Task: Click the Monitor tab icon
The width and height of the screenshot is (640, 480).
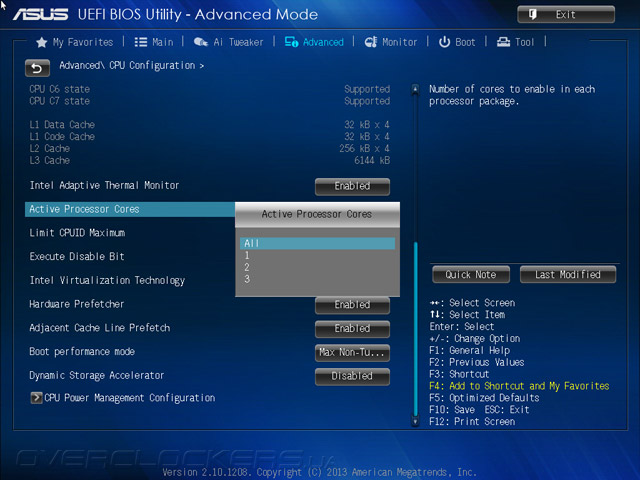Action: [371, 42]
